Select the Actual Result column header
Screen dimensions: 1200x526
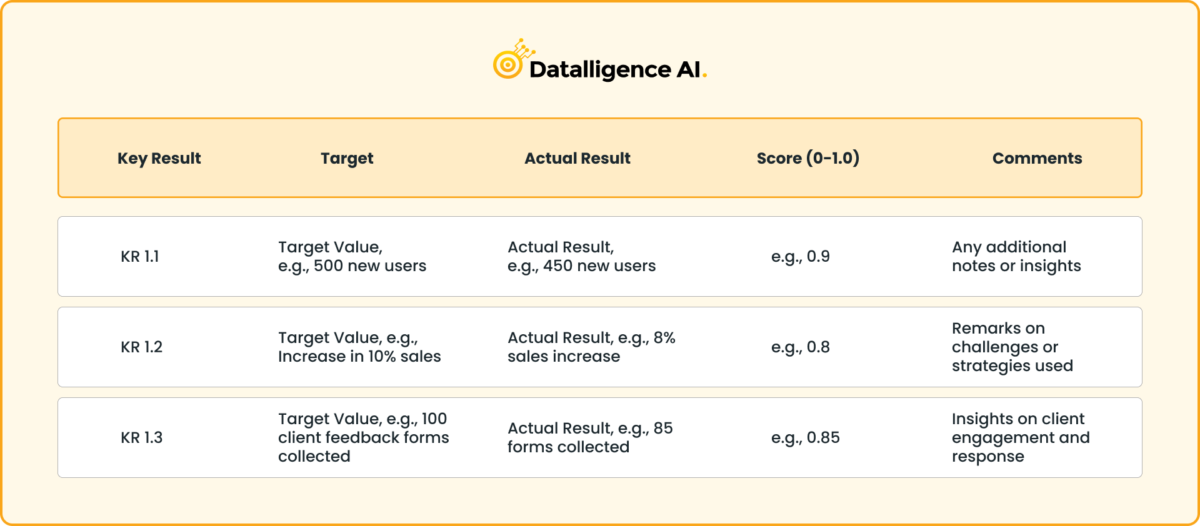coord(577,158)
